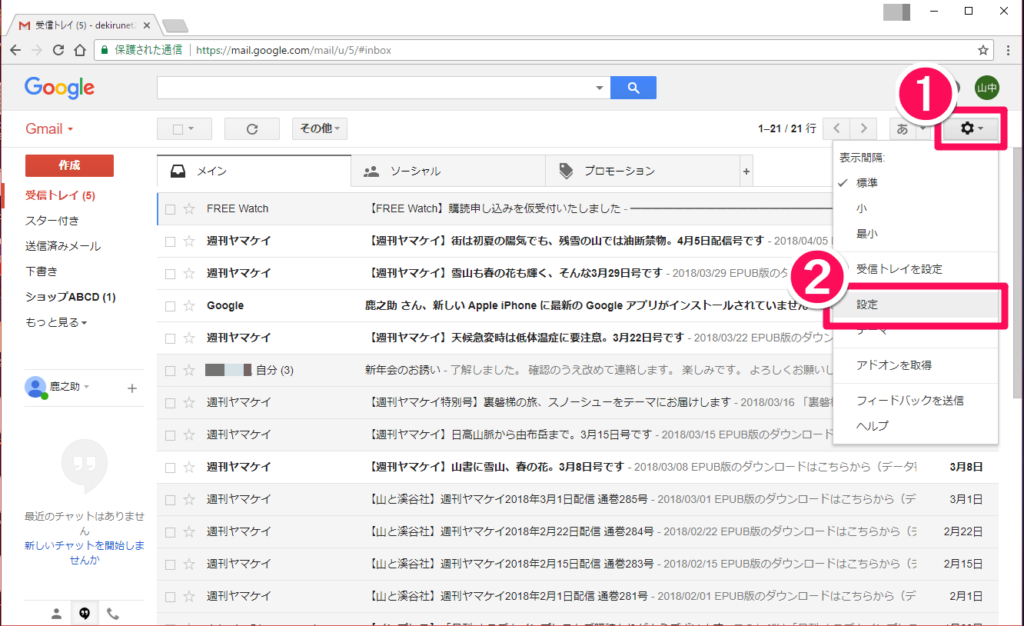The image size is (1024, 626).
Task: Open 送信済みメール folder
Action: click(63, 246)
